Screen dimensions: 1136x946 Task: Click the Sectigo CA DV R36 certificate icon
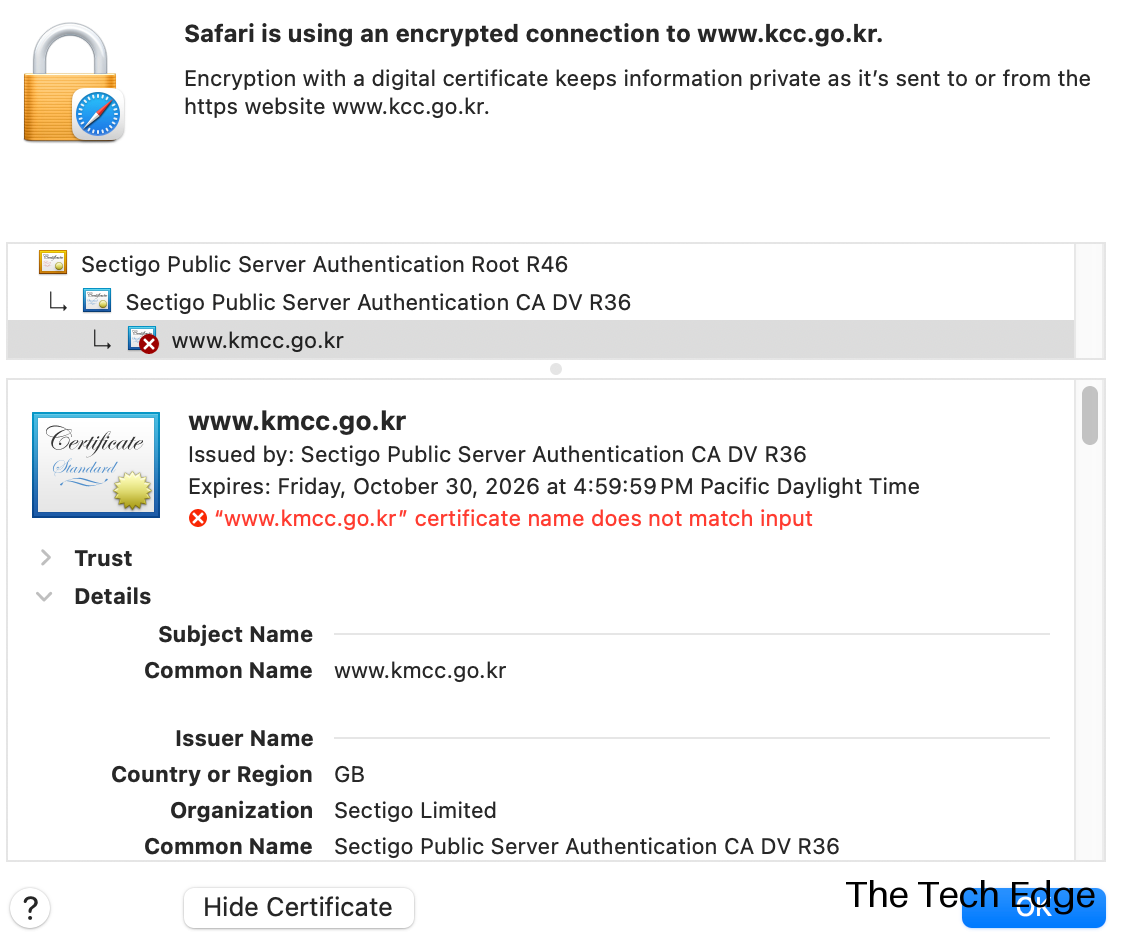97,301
